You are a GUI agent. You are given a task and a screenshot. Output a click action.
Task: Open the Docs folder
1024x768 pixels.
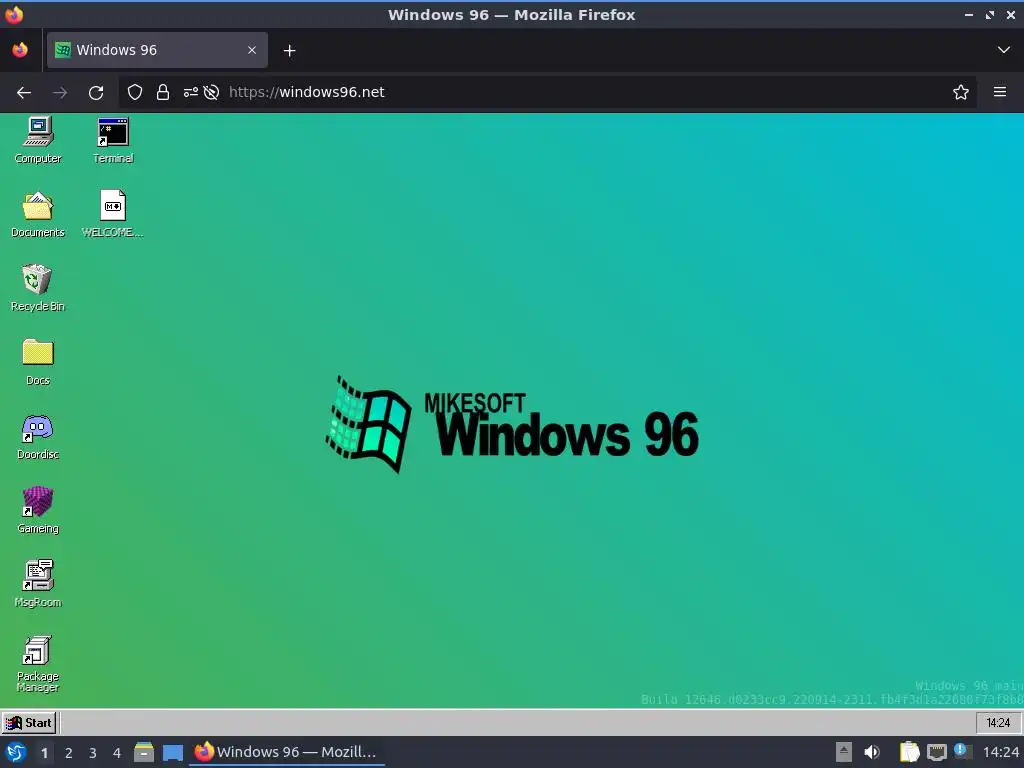tap(38, 362)
